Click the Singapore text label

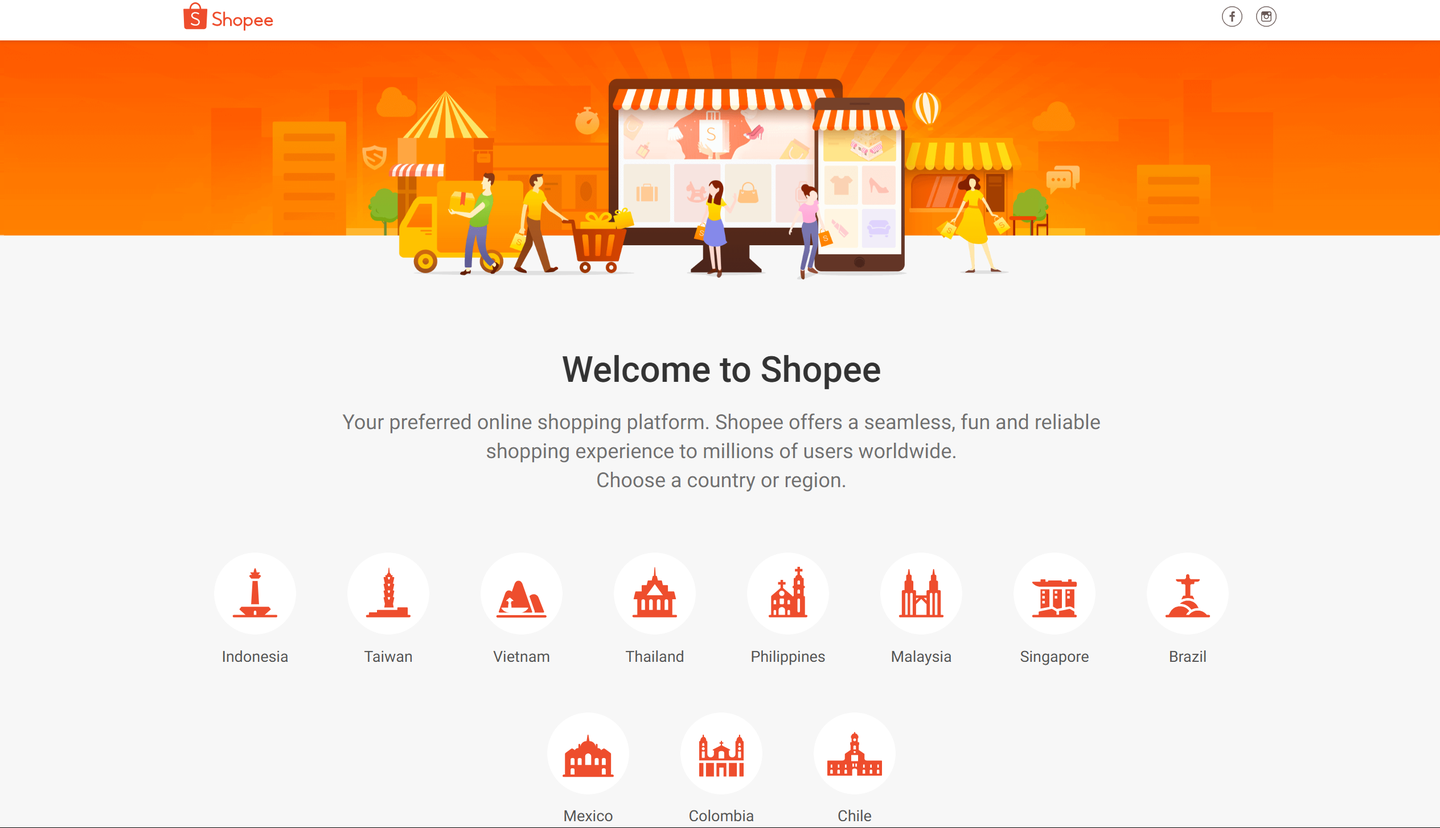pyautogui.click(x=1054, y=657)
